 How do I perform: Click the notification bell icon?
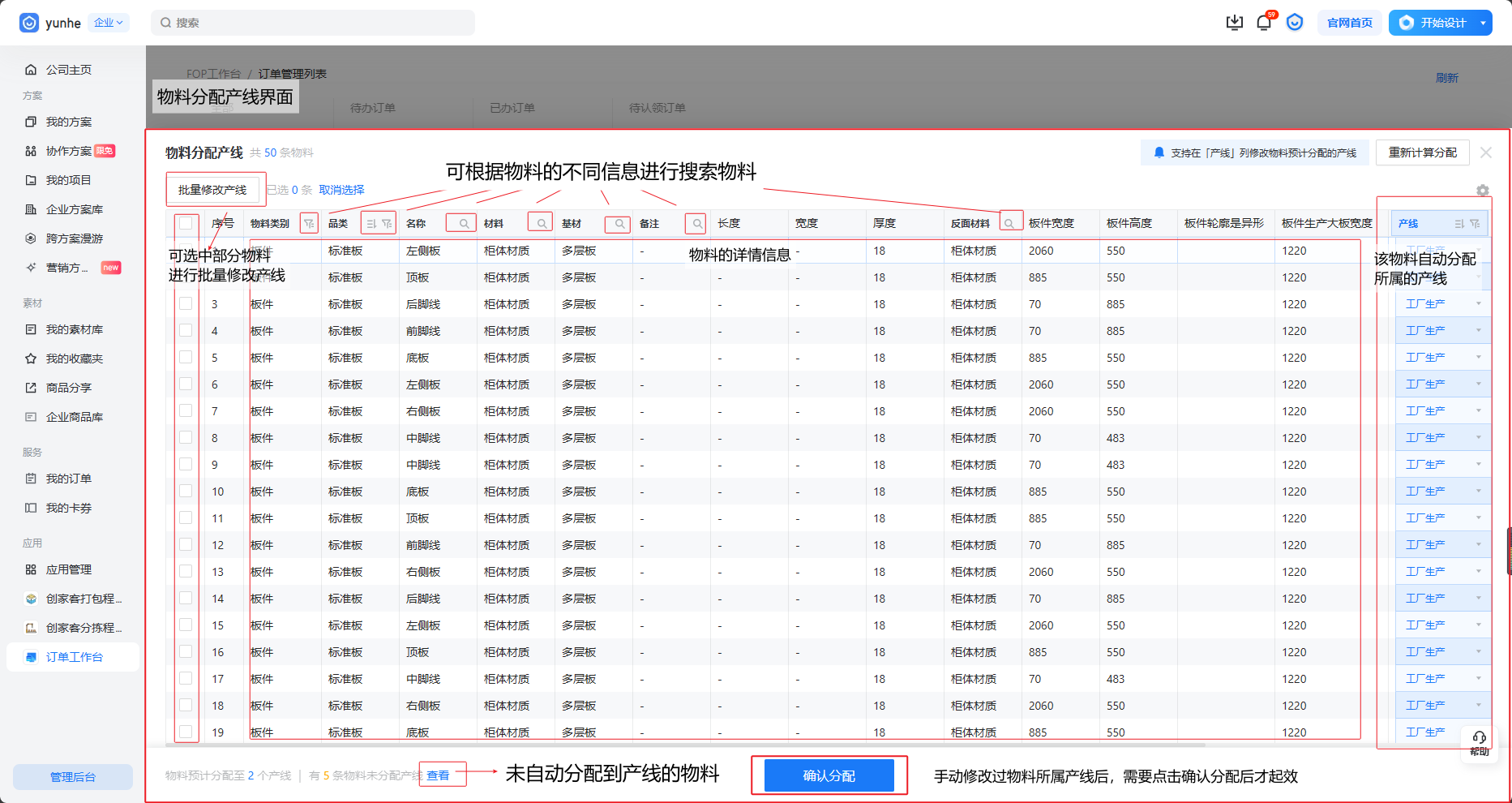[1263, 23]
